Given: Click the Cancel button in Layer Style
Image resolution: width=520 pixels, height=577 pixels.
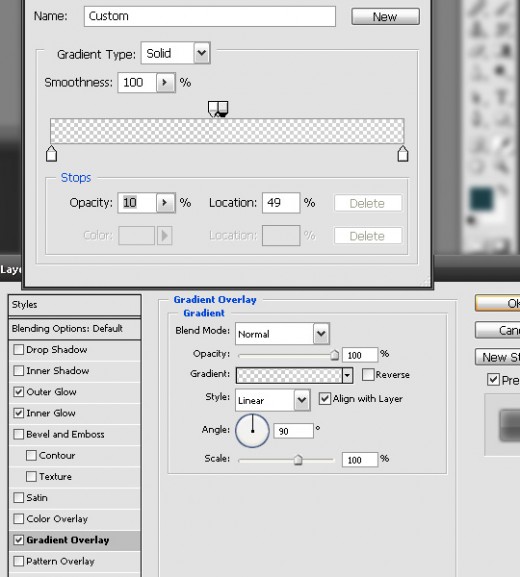Looking at the screenshot, I should coord(498,330).
